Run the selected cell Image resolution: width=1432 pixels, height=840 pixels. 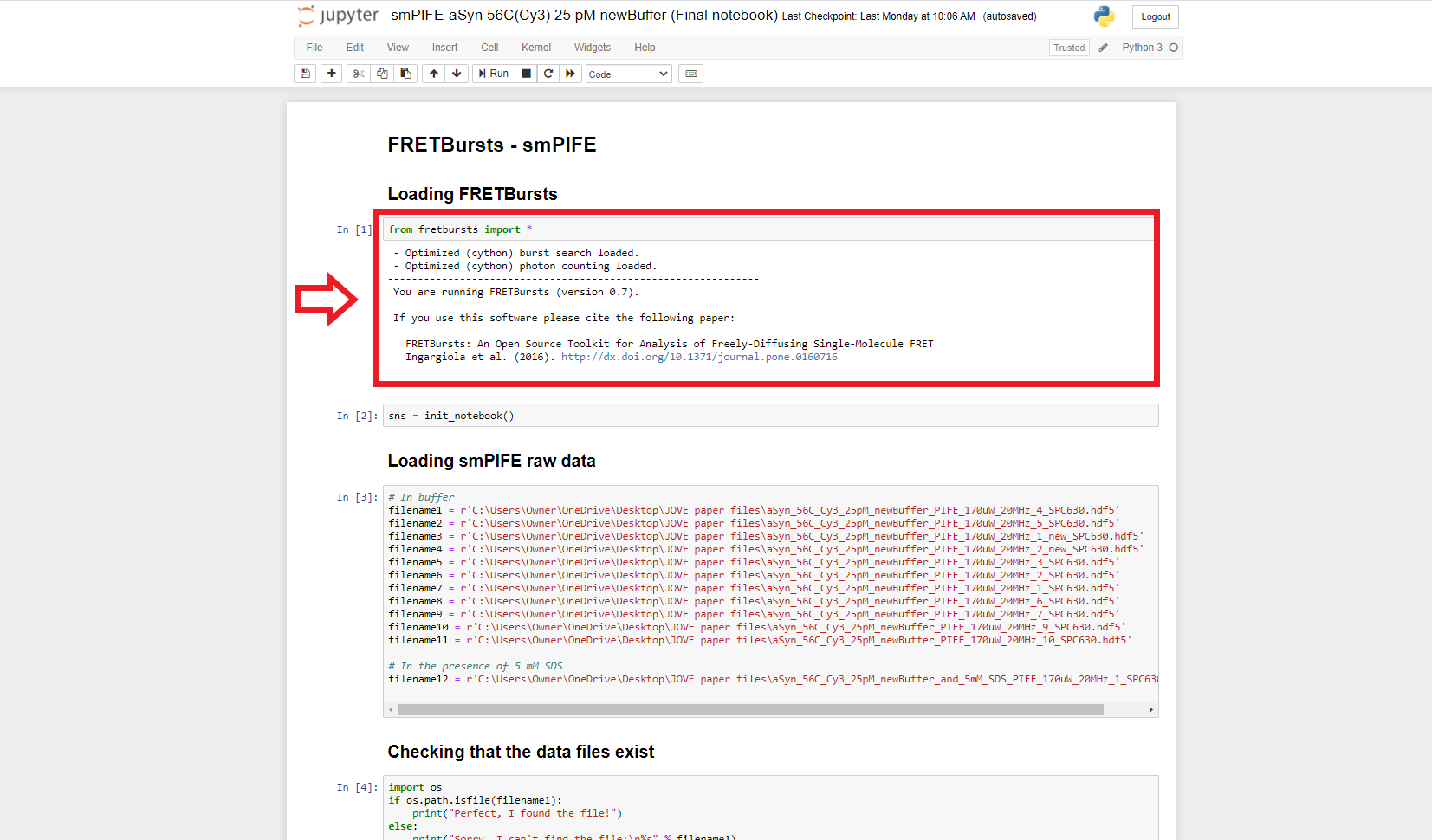[494, 74]
